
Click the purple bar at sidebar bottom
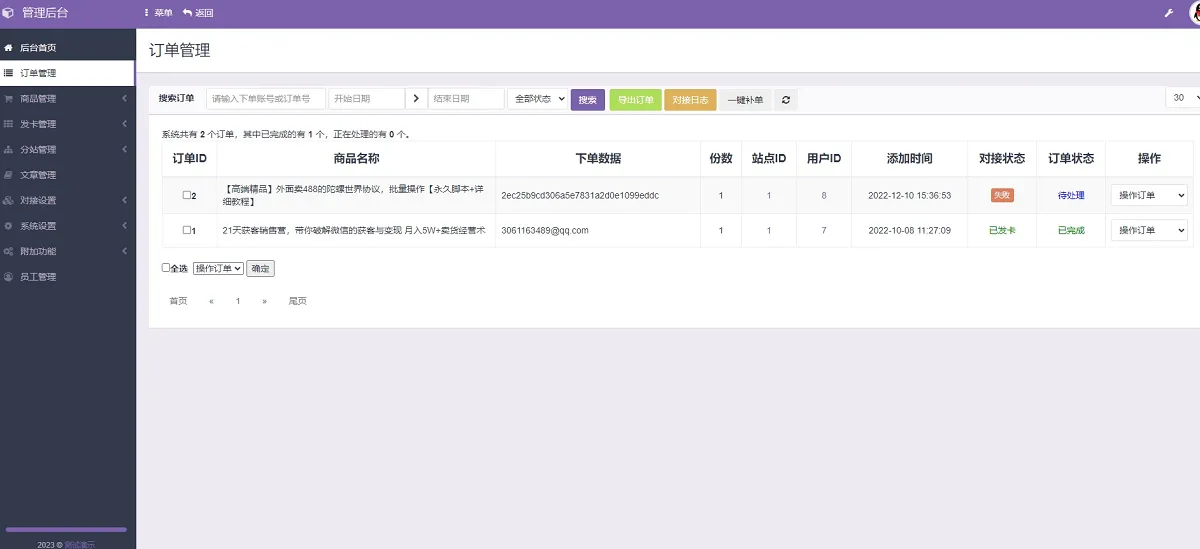click(x=67, y=529)
